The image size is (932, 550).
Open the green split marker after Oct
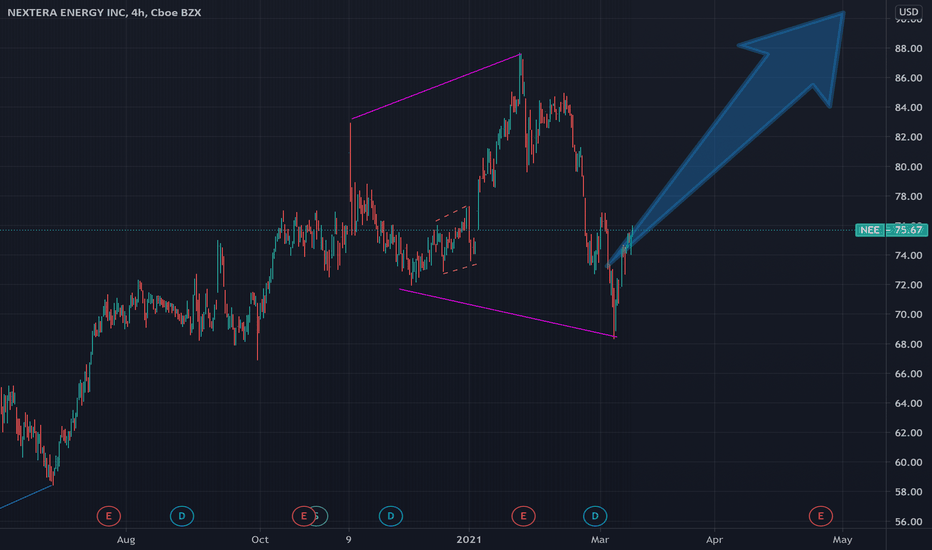(x=320, y=516)
